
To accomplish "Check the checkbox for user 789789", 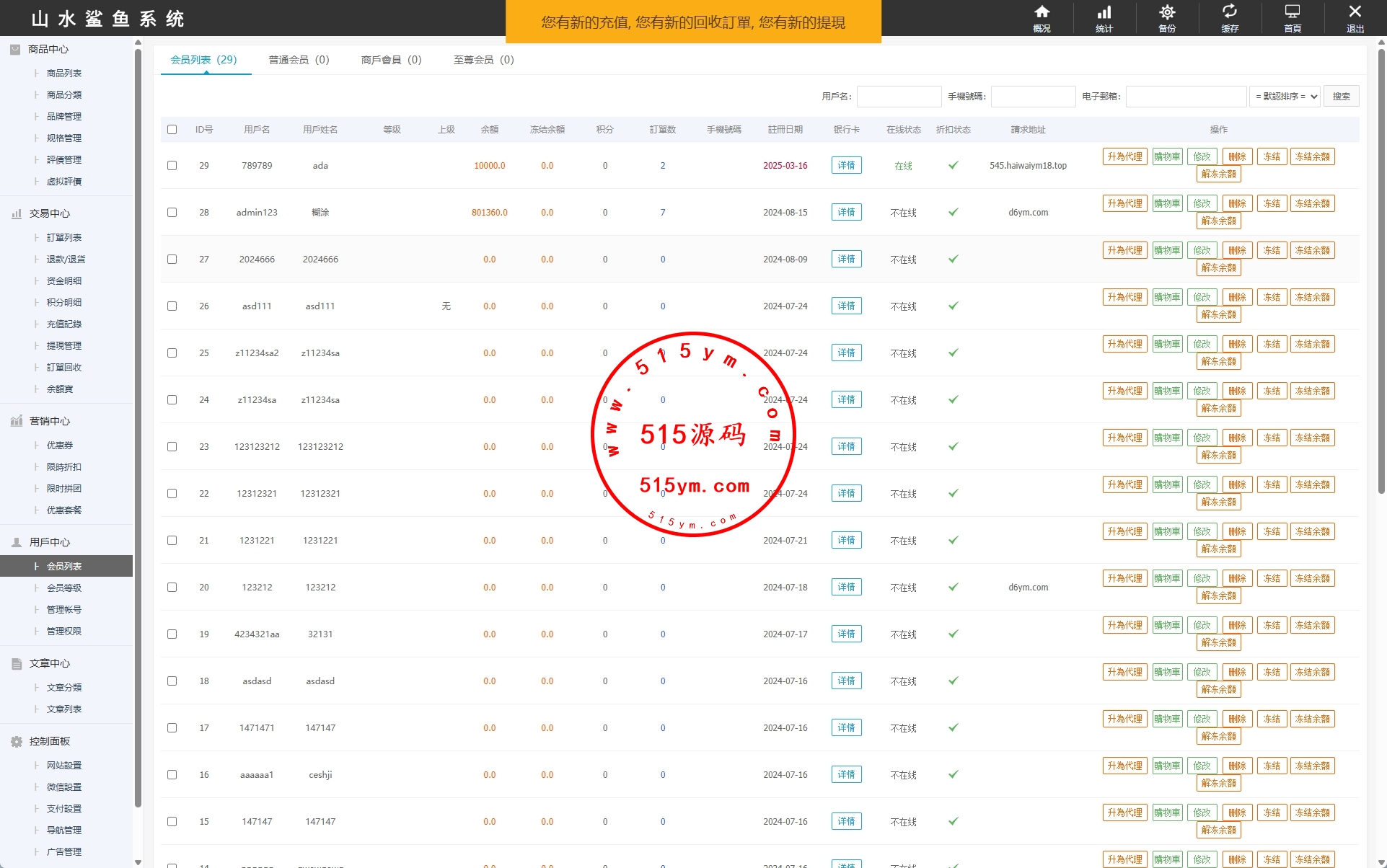I will pyautogui.click(x=172, y=165).
